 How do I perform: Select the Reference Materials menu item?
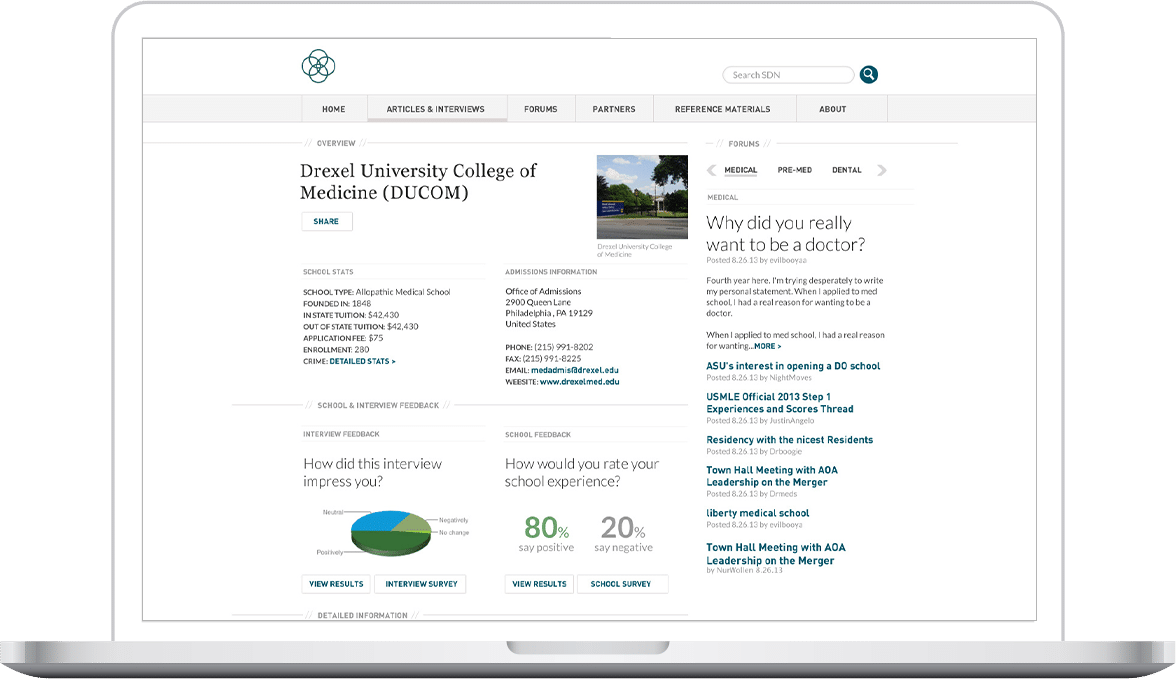click(x=722, y=109)
